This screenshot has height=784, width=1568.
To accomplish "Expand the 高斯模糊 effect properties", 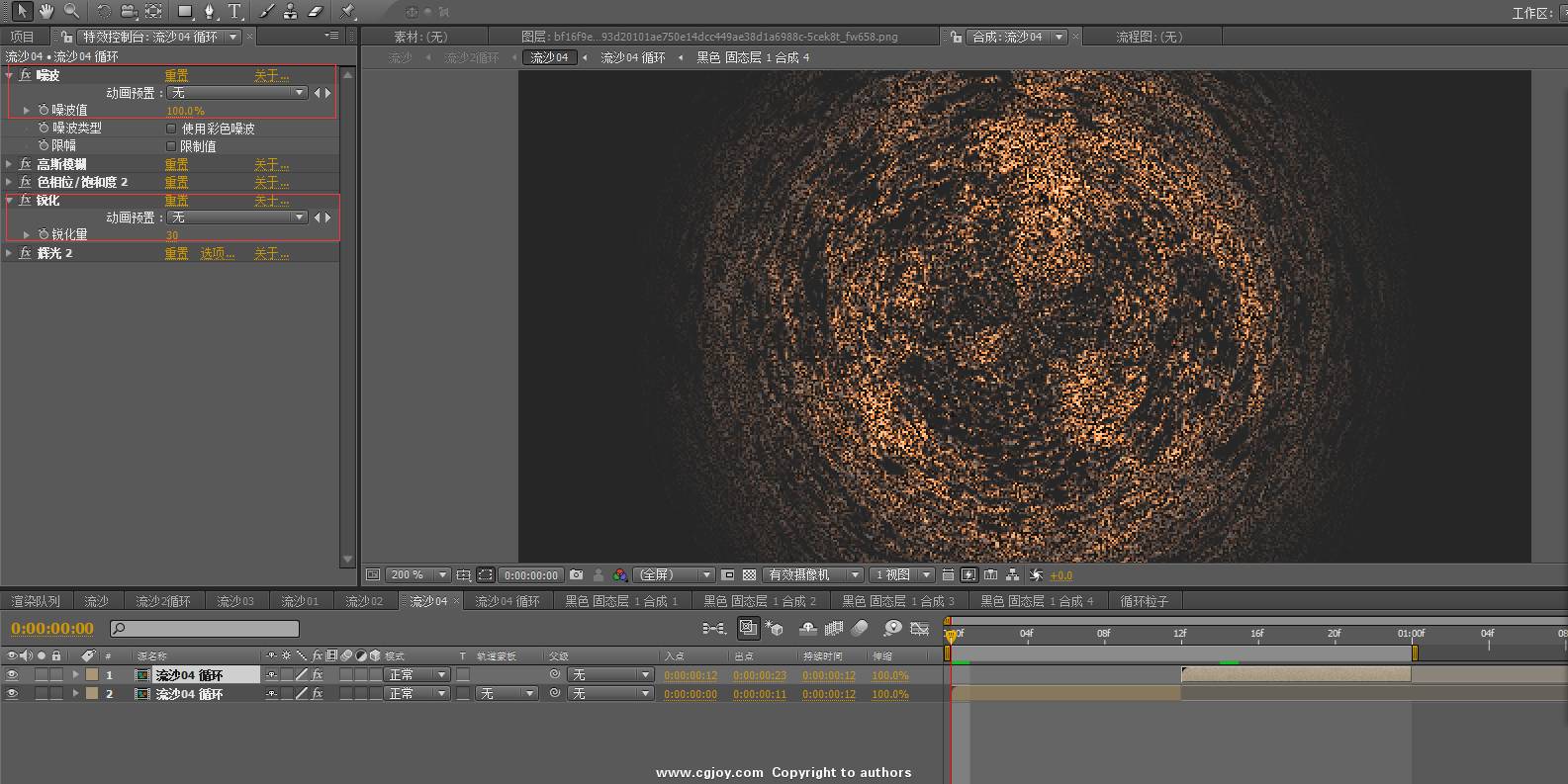I will point(9,164).
